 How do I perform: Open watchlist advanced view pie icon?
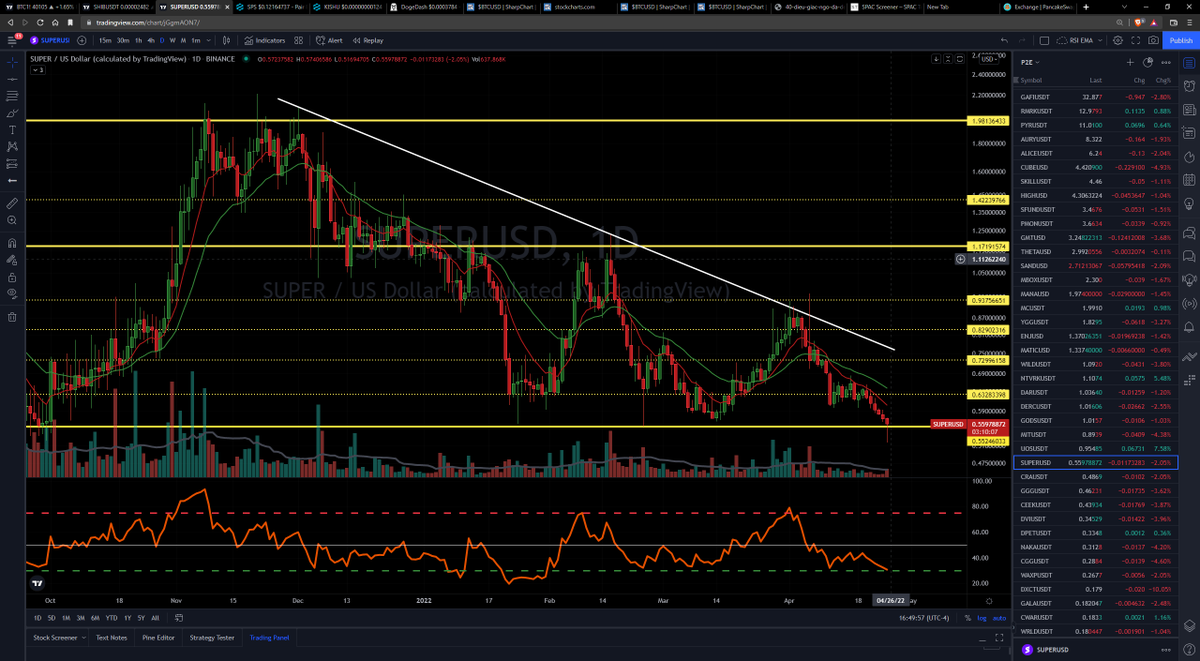click(x=1148, y=62)
